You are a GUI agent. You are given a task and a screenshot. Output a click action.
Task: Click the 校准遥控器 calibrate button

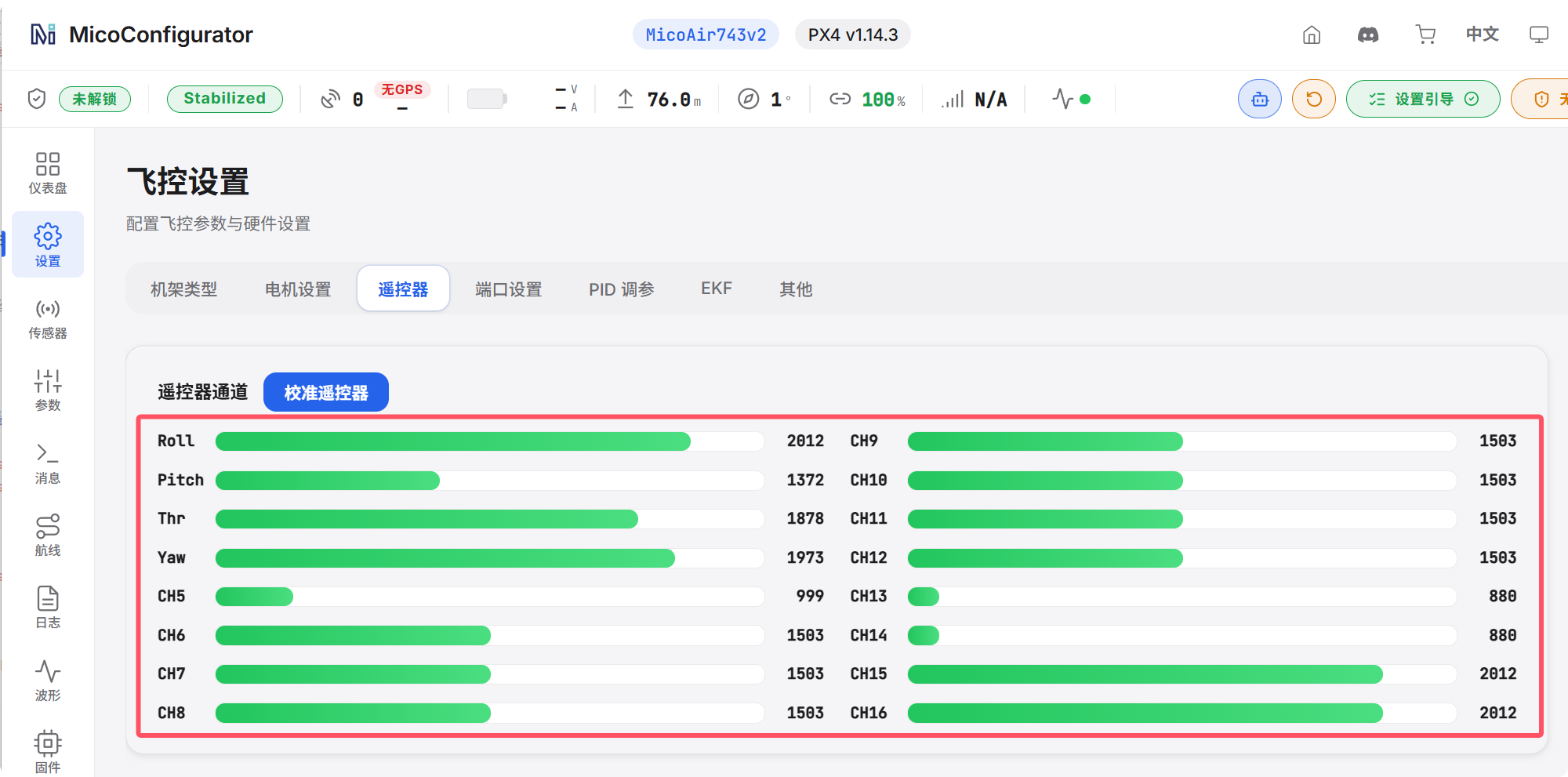[x=326, y=392]
